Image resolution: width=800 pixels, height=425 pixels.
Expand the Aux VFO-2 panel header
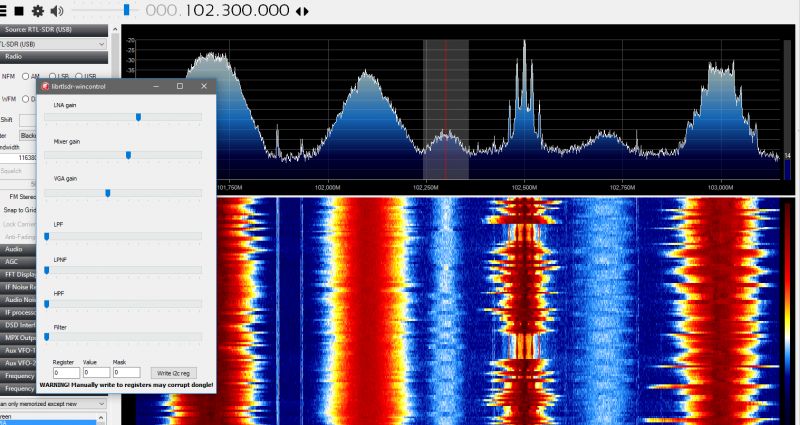click(18, 363)
